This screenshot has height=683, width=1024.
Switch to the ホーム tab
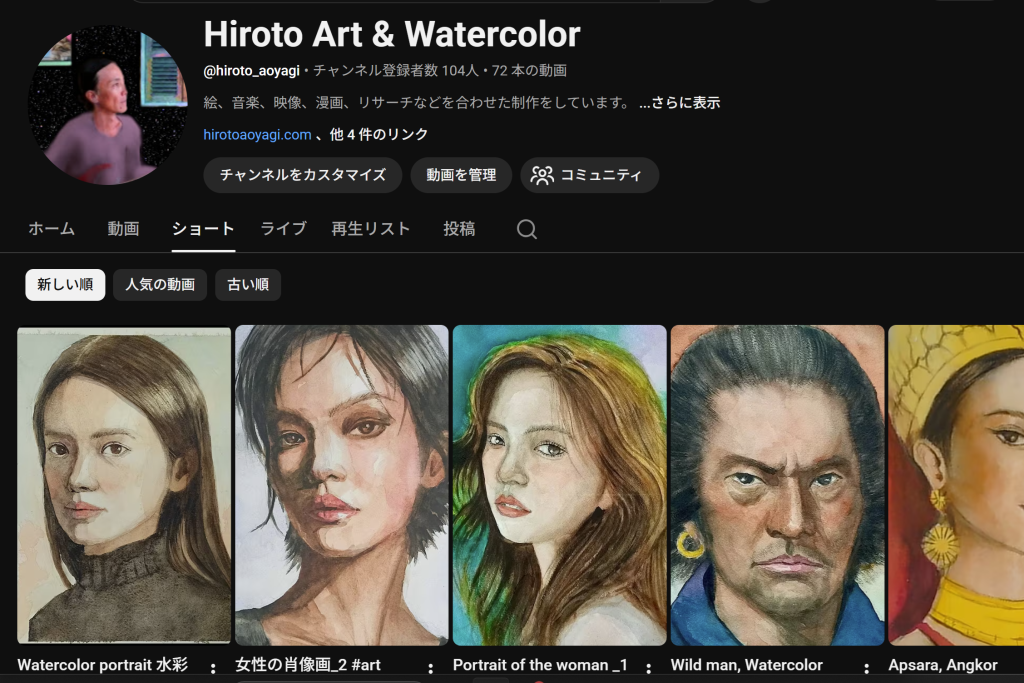point(52,229)
